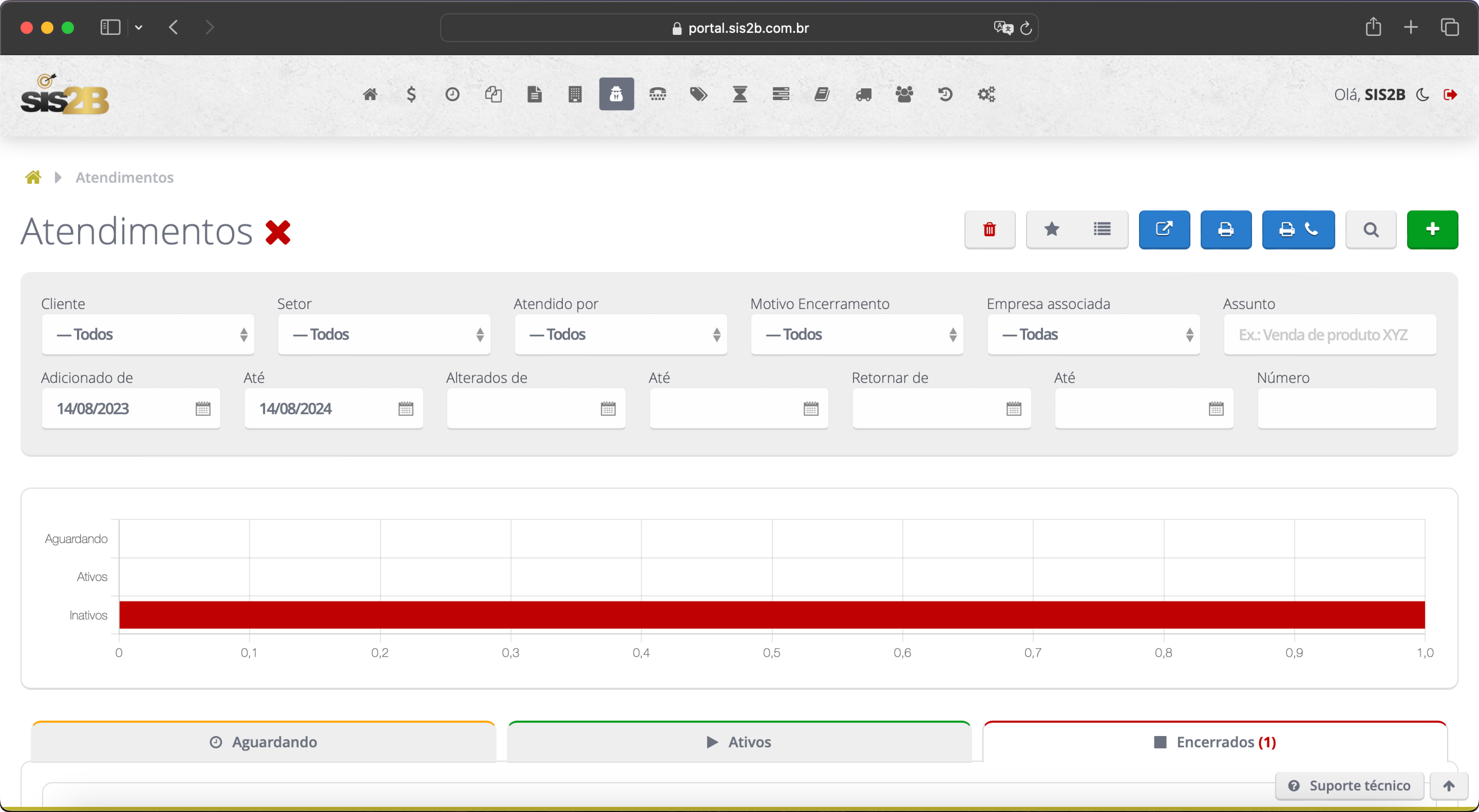Expand the Motivo Encerramento dropdown
Screen dimensions: 1479x812
[857, 334]
